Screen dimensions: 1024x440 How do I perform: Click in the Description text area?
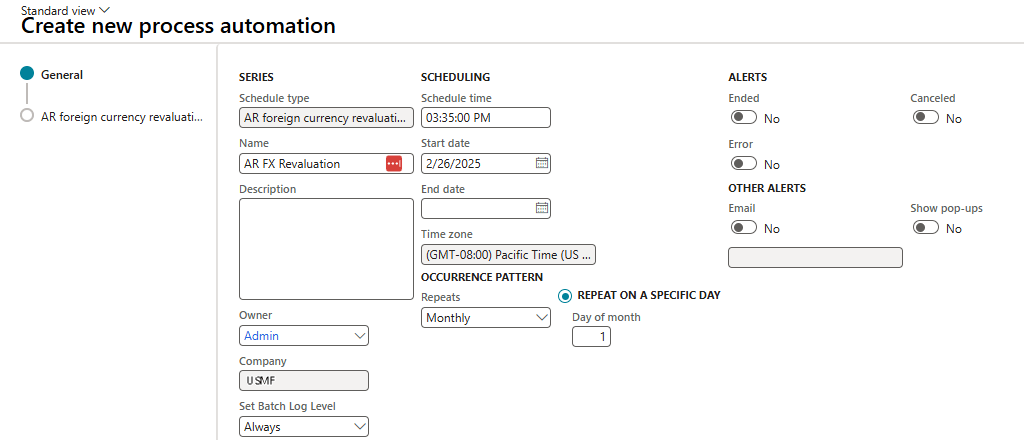point(326,248)
